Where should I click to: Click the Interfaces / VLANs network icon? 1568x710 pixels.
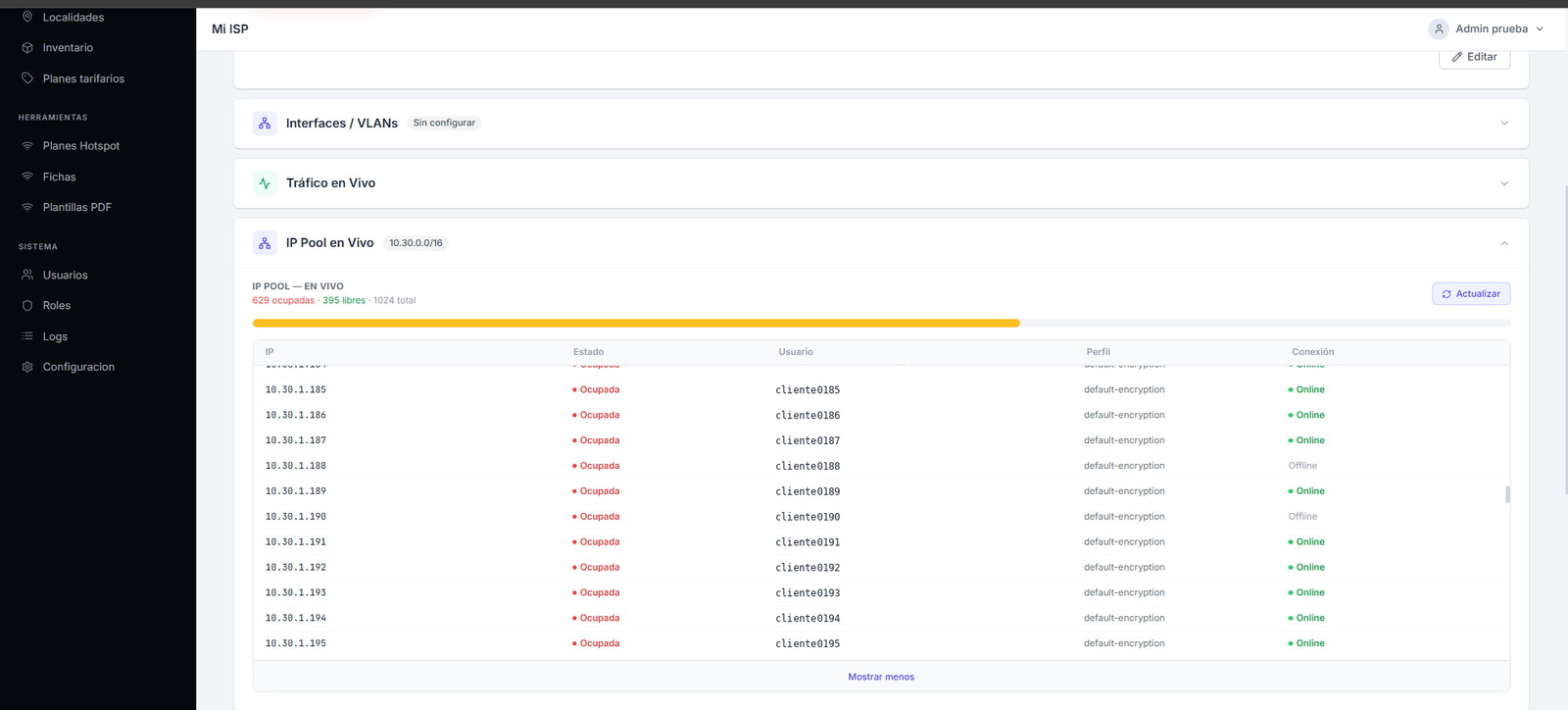click(265, 124)
